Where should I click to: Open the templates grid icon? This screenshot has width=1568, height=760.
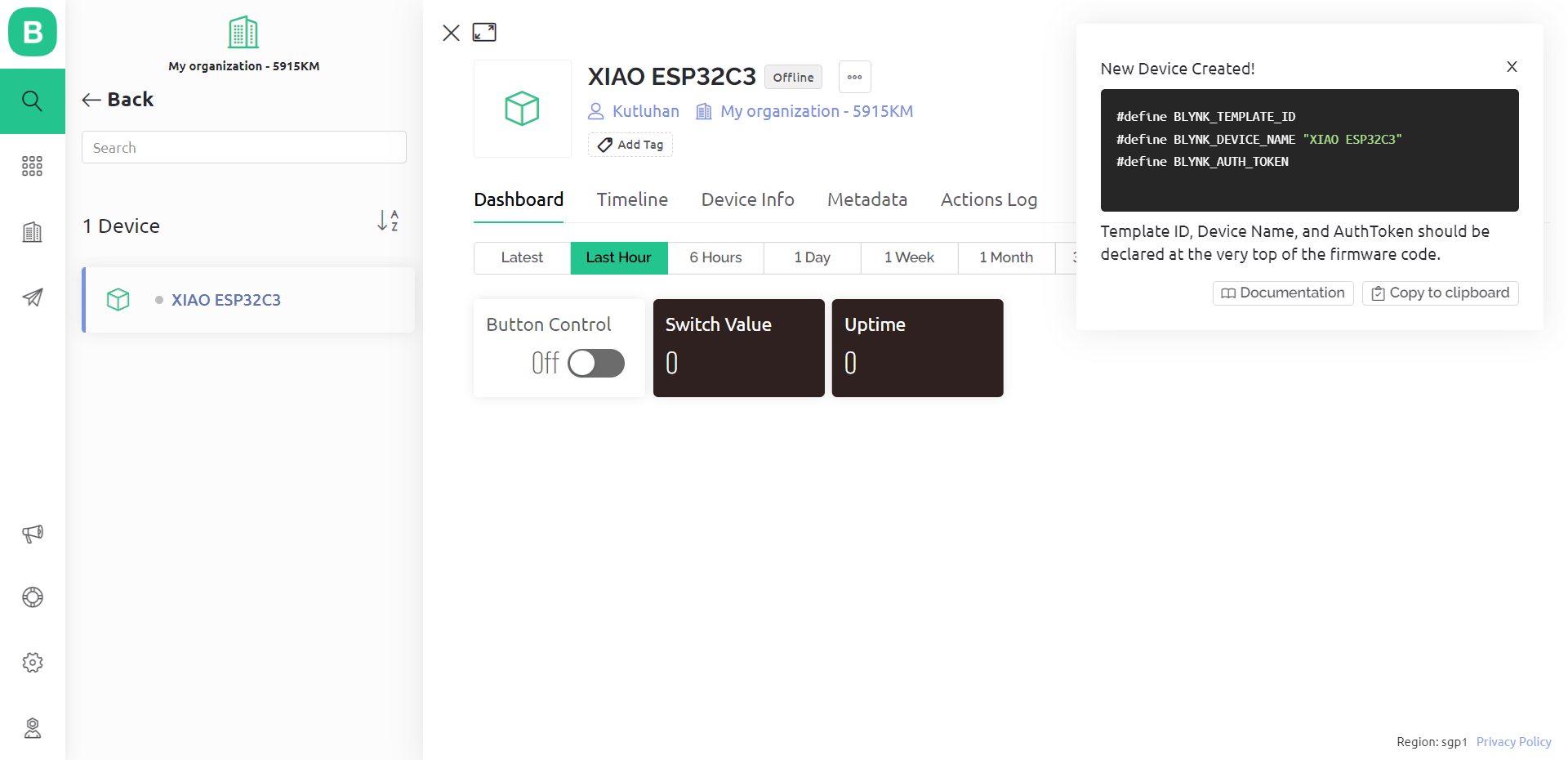coord(33,167)
